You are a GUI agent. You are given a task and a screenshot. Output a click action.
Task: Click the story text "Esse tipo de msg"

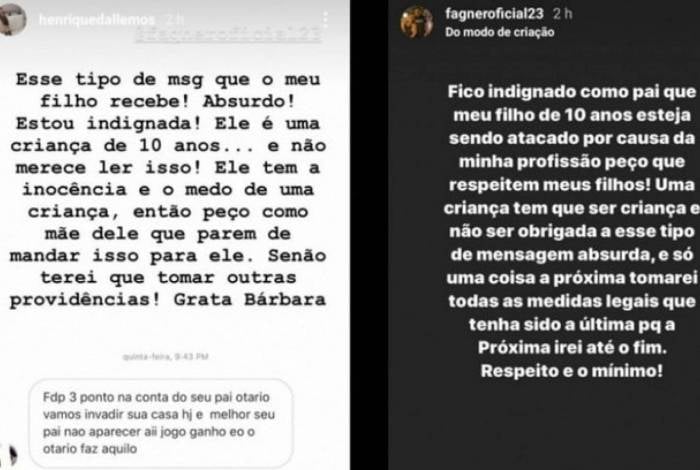(110, 79)
